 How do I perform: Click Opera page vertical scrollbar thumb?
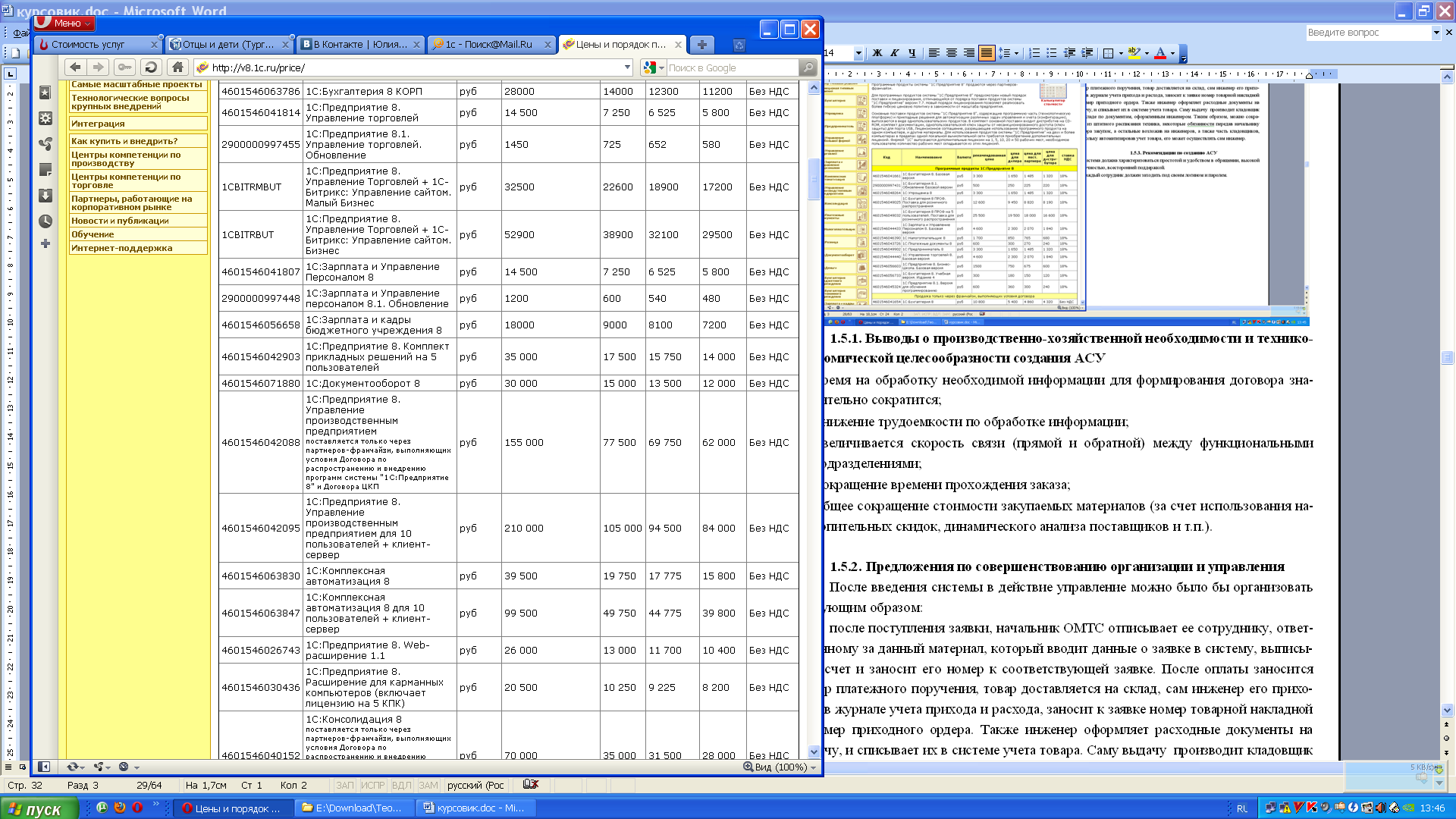click(x=814, y=178)
